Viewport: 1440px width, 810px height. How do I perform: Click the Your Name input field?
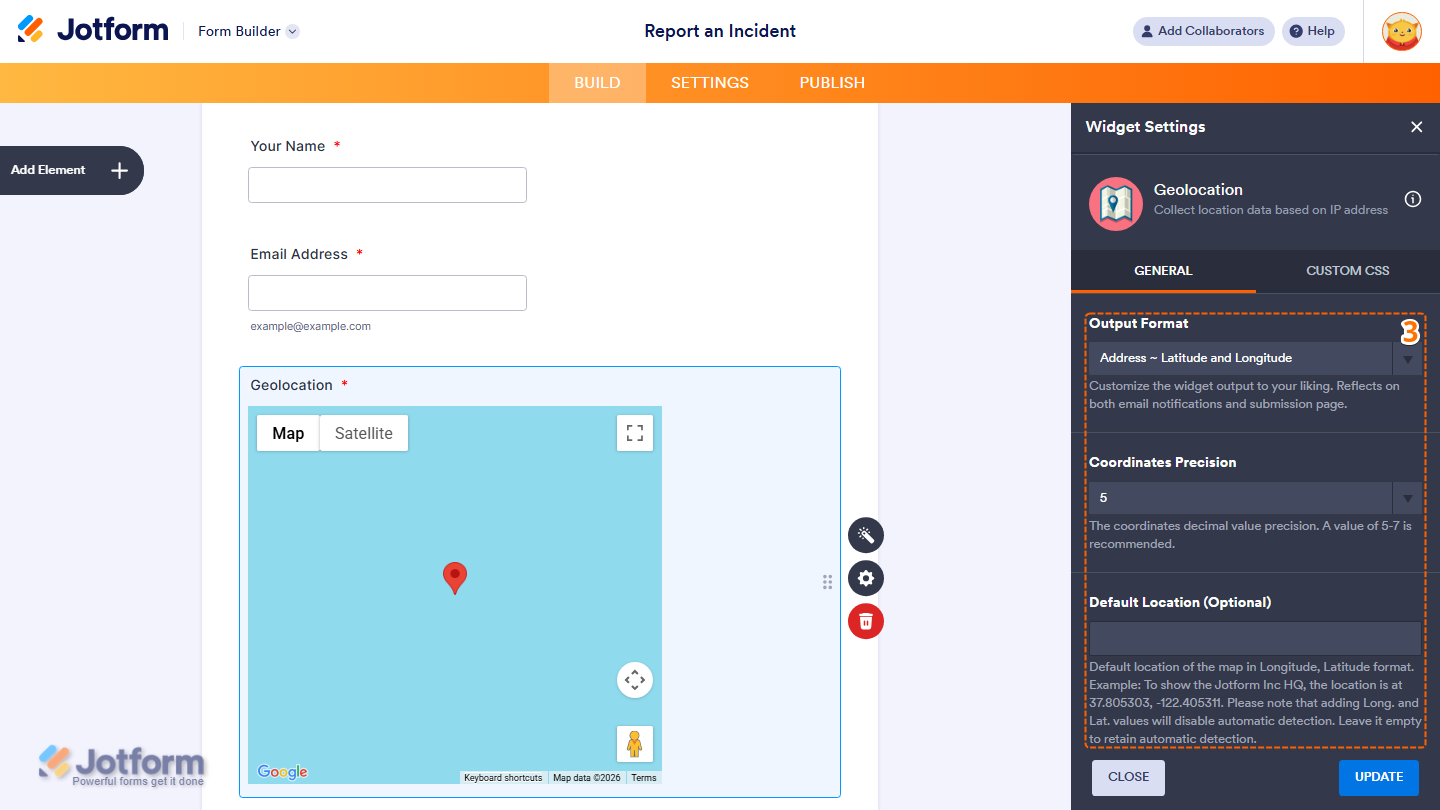click(x=387, y=185)
